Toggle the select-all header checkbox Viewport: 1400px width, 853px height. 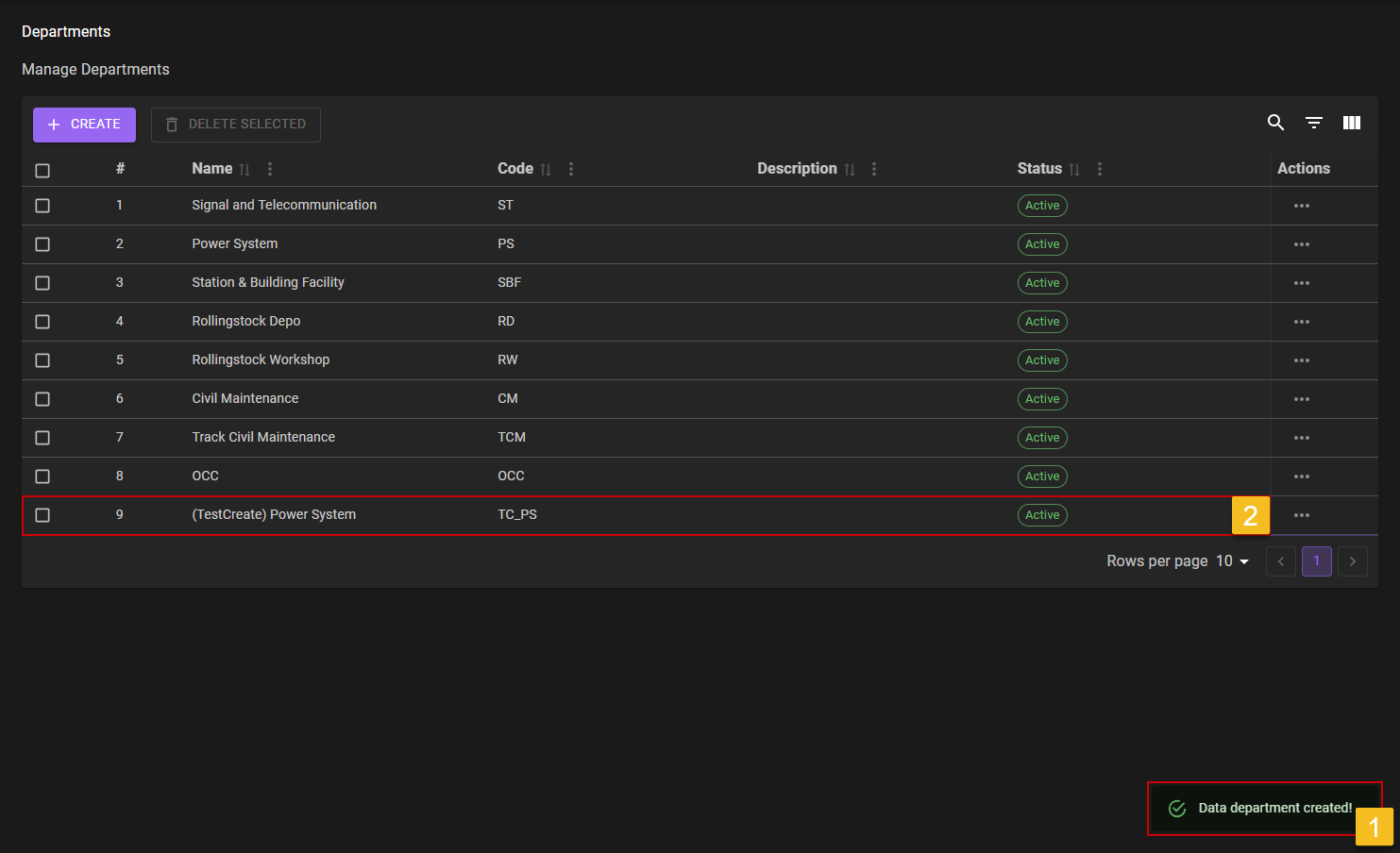[42, 171]
